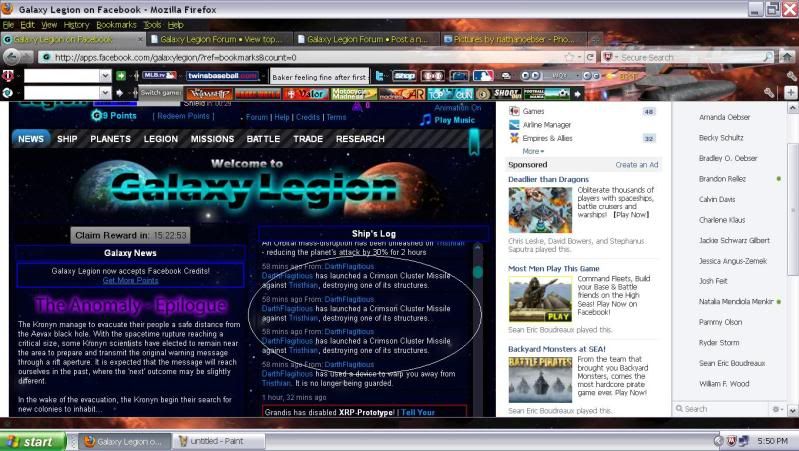Open Top Gun game banner

[x=450, y=94]
